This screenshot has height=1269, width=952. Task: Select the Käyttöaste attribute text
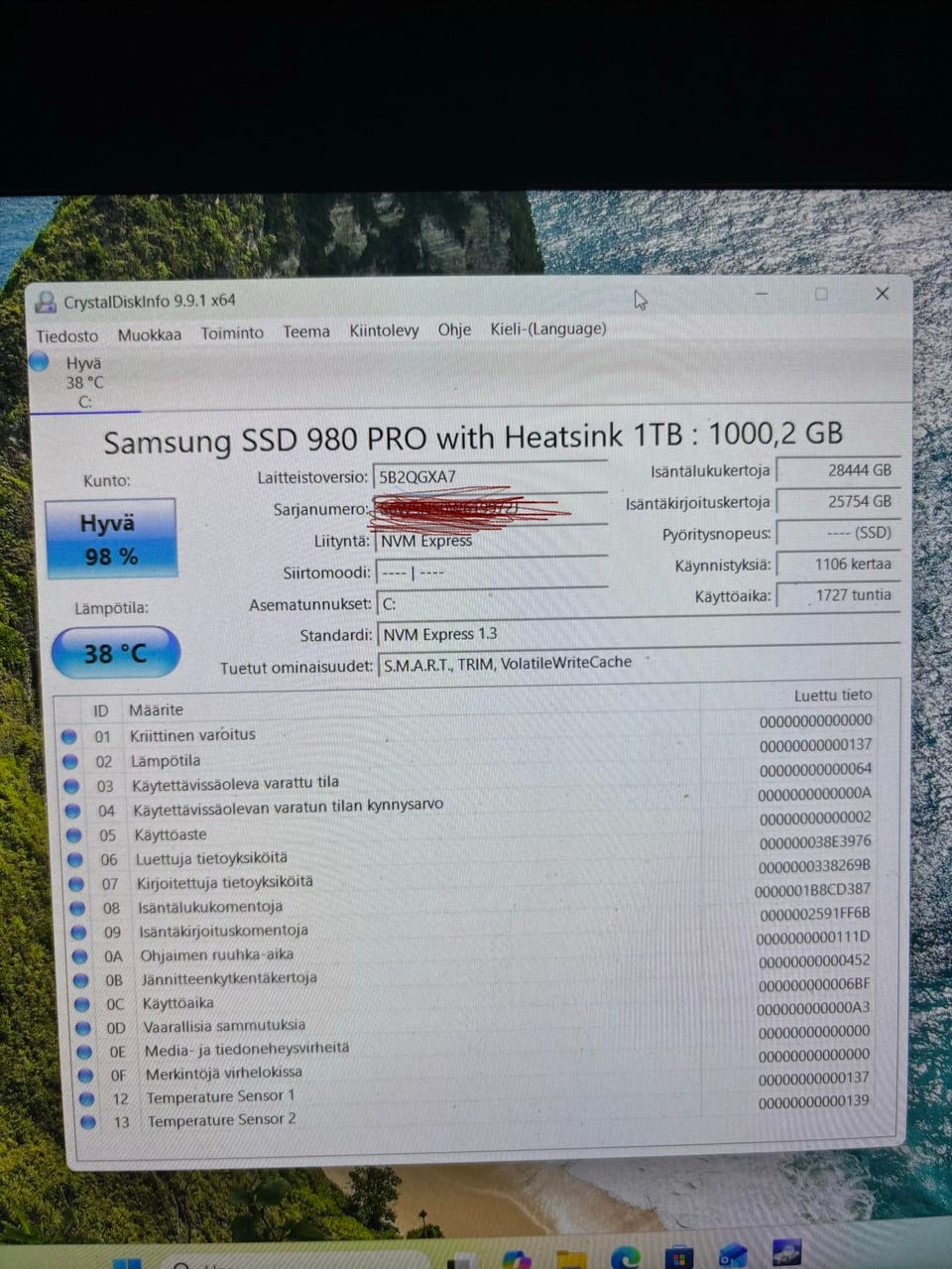(x=171, y=834)
